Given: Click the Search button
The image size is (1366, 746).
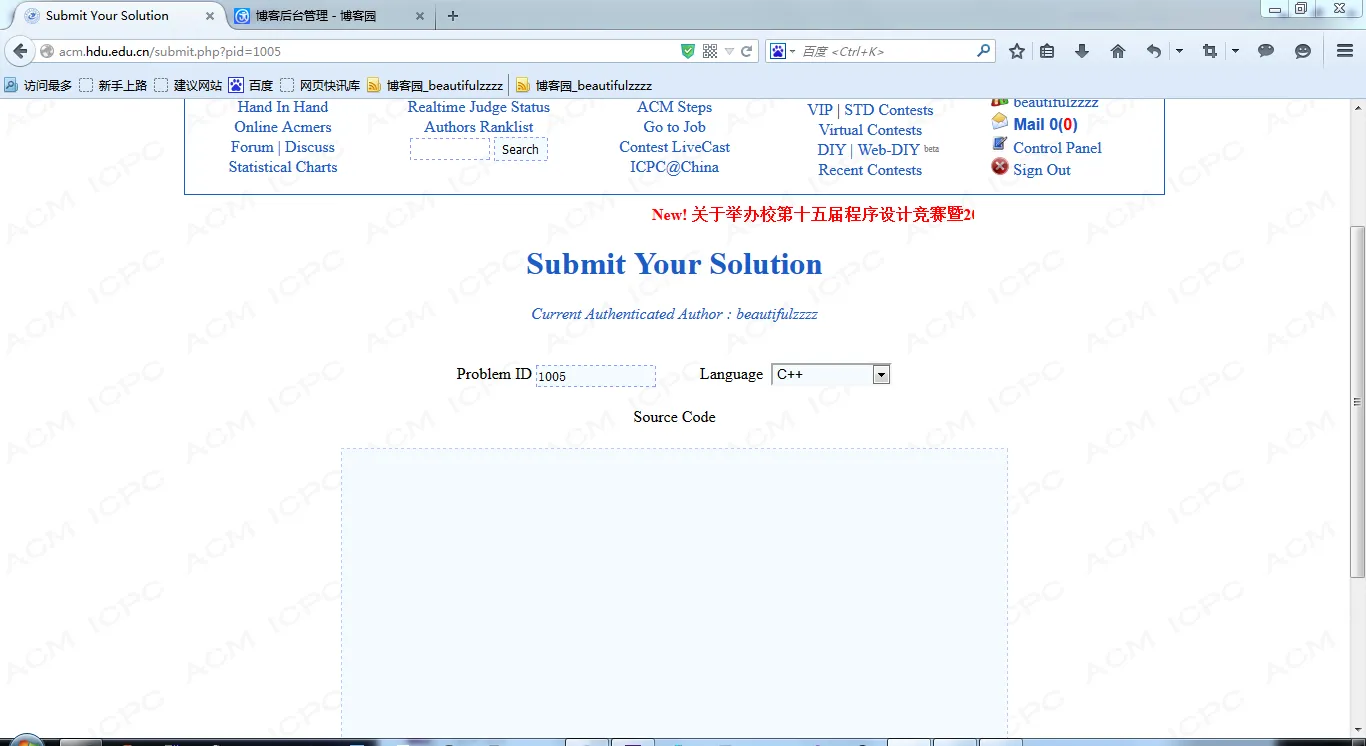Looking at the screenshot, I should coord(520,149).
